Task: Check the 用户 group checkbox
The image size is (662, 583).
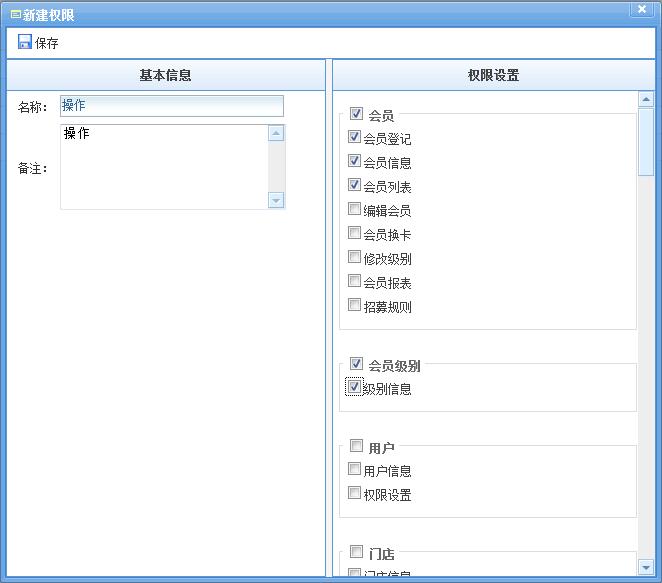Action: tap(356, 446)
